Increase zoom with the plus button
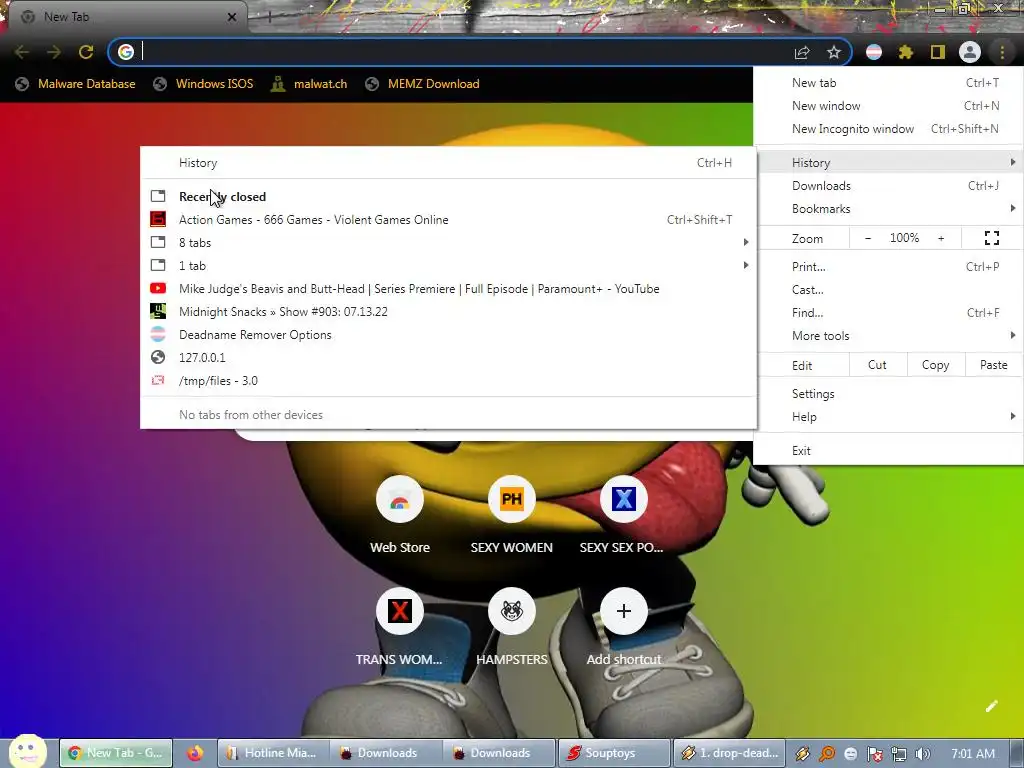Image resolution: width=1024 pixels, height=768 pixels. tap(941, 238)
